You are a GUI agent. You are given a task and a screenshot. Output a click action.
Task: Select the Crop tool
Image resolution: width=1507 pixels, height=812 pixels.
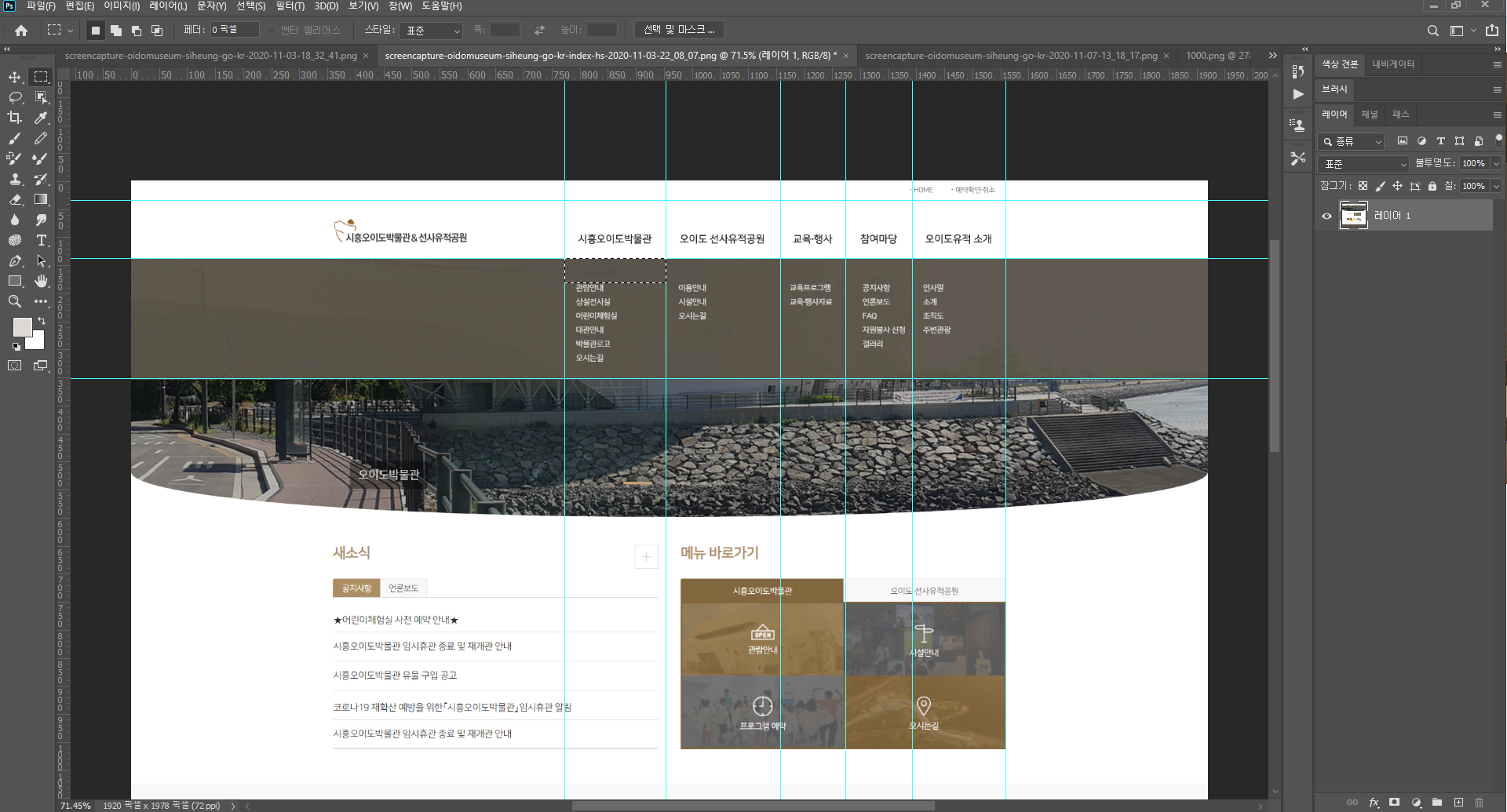15,118
